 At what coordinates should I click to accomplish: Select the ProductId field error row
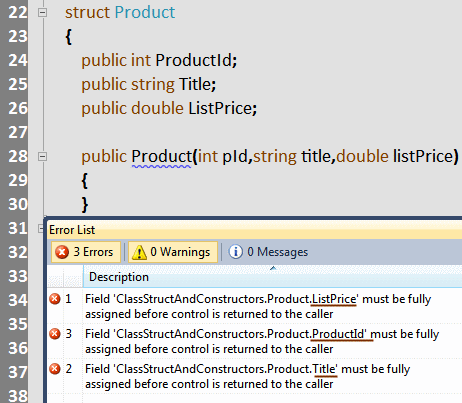pyautogui.click(x=255, y=341)
